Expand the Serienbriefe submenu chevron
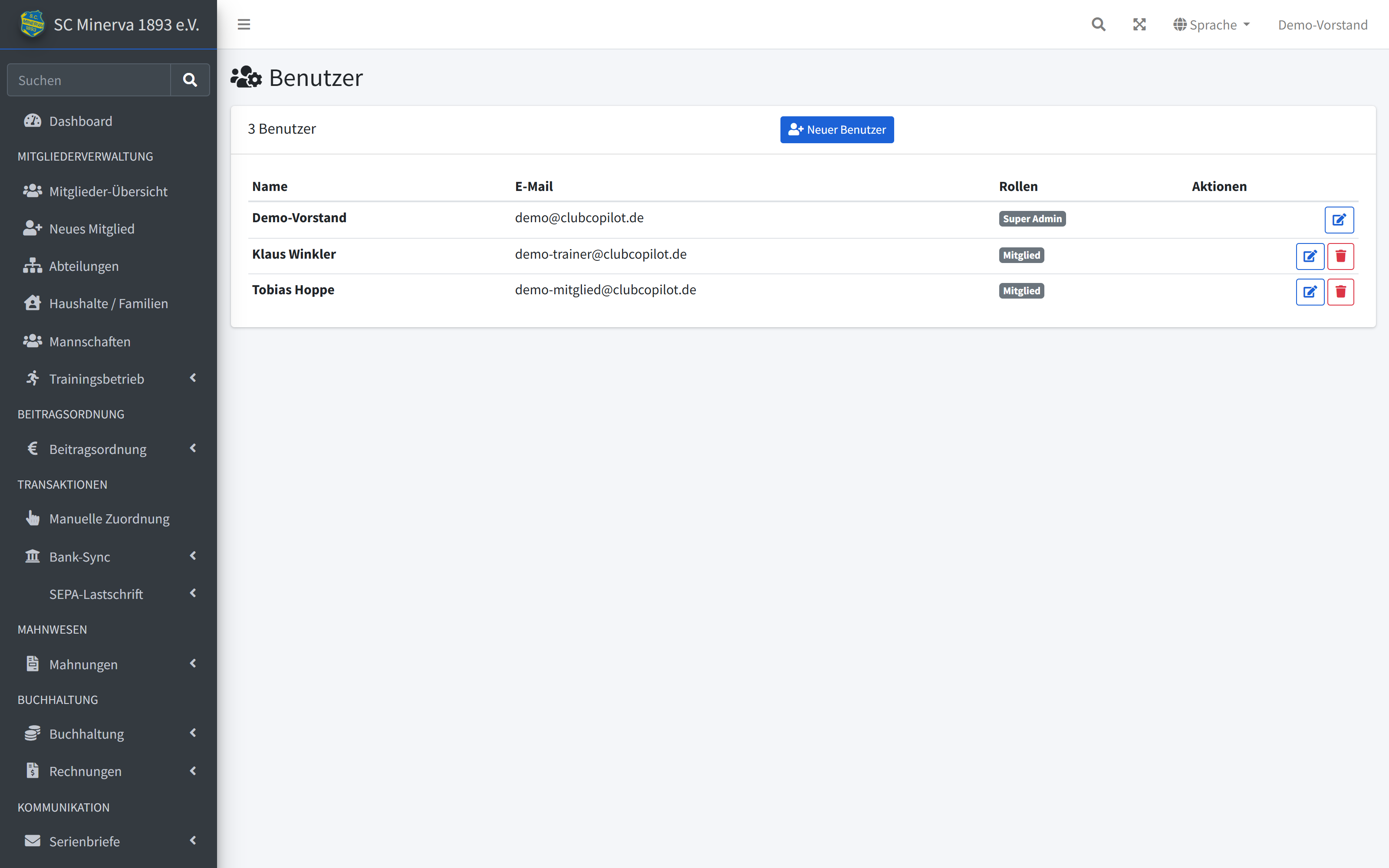The image size is (1389, 868). (193, 841)
